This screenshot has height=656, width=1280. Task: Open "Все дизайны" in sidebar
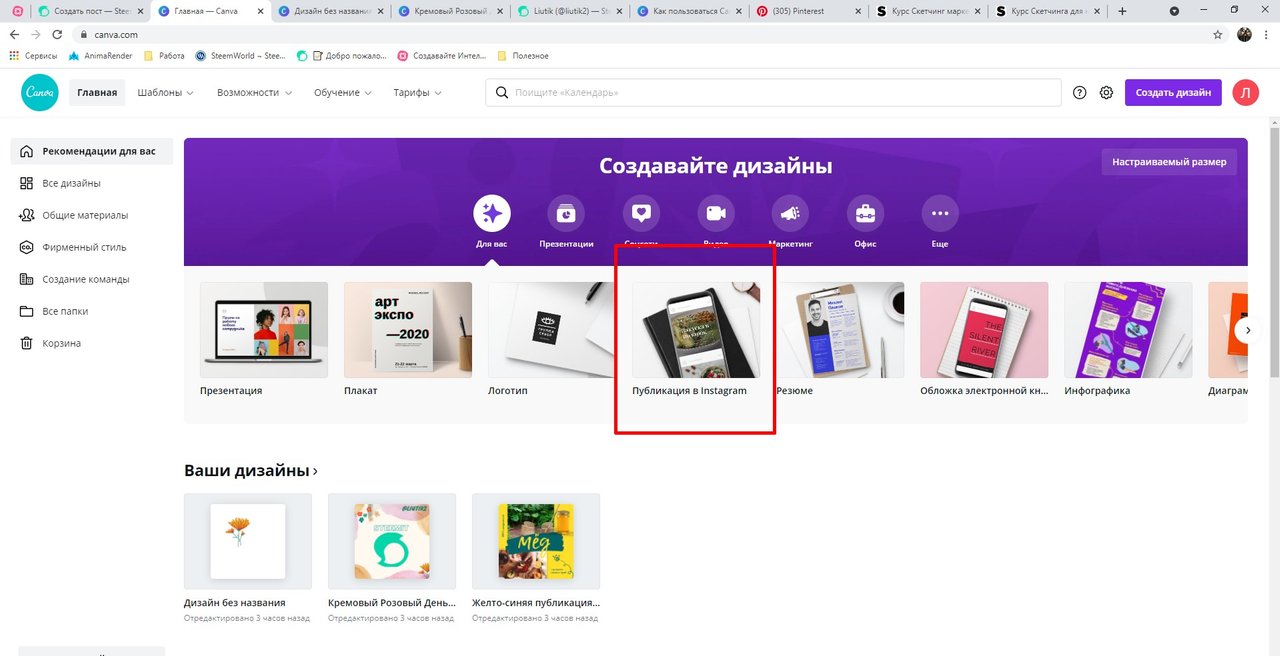91,183
